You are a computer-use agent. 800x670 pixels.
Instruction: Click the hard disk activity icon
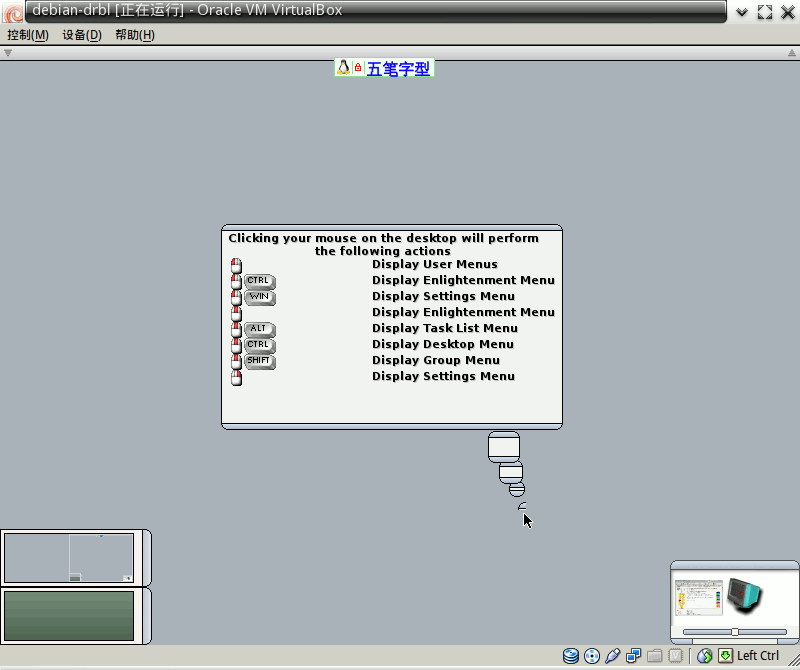coord(570,656)
